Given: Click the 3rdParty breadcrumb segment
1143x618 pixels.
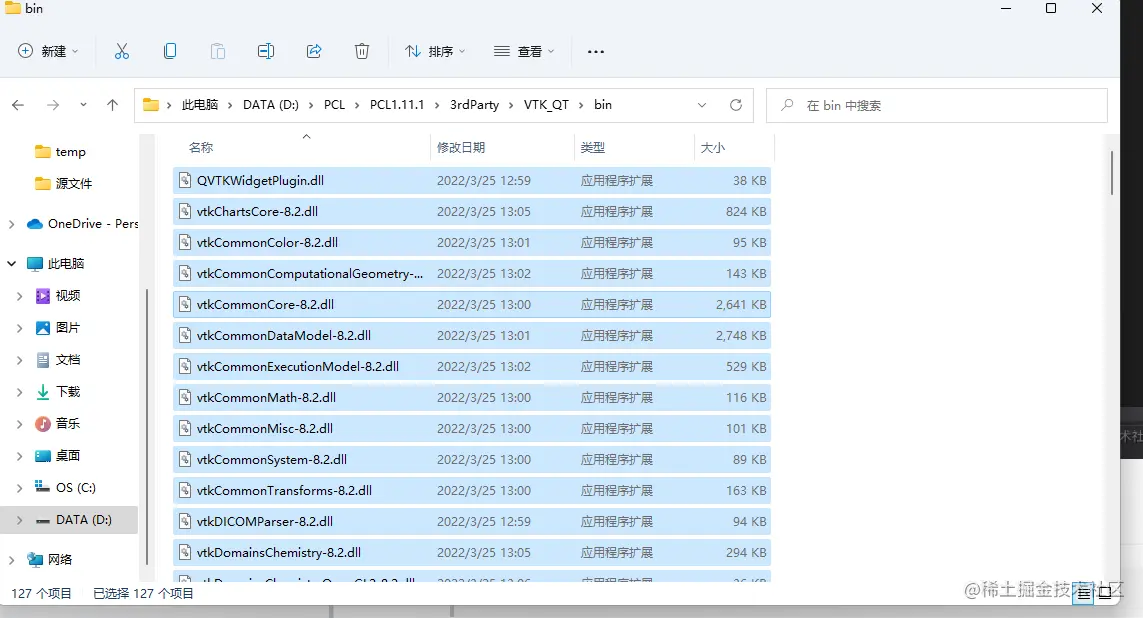Looking at the screenshot, I should 475,105.
